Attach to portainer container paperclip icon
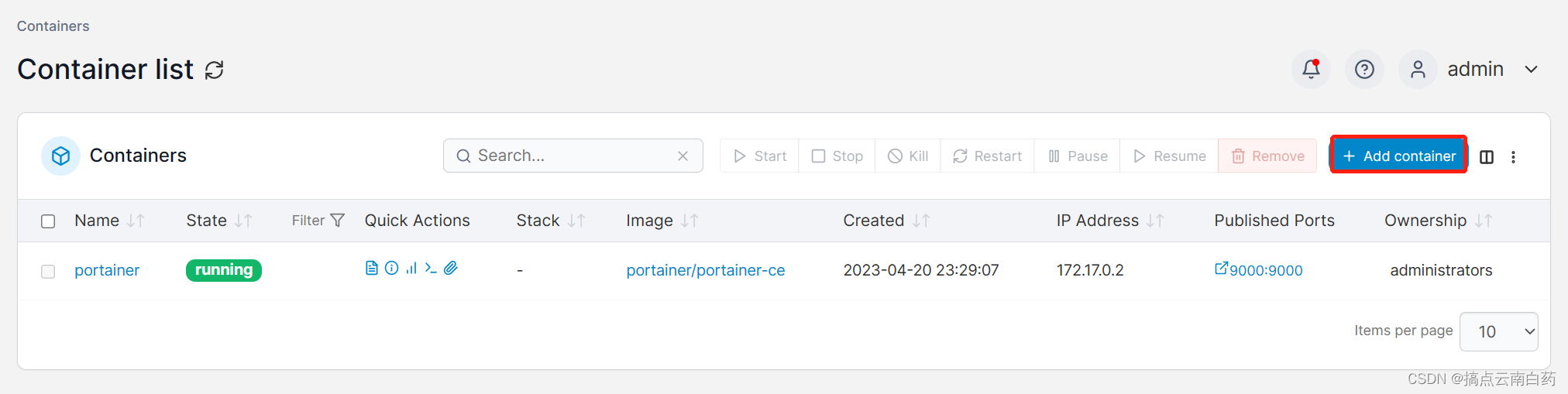 click(x=451, y=268)
